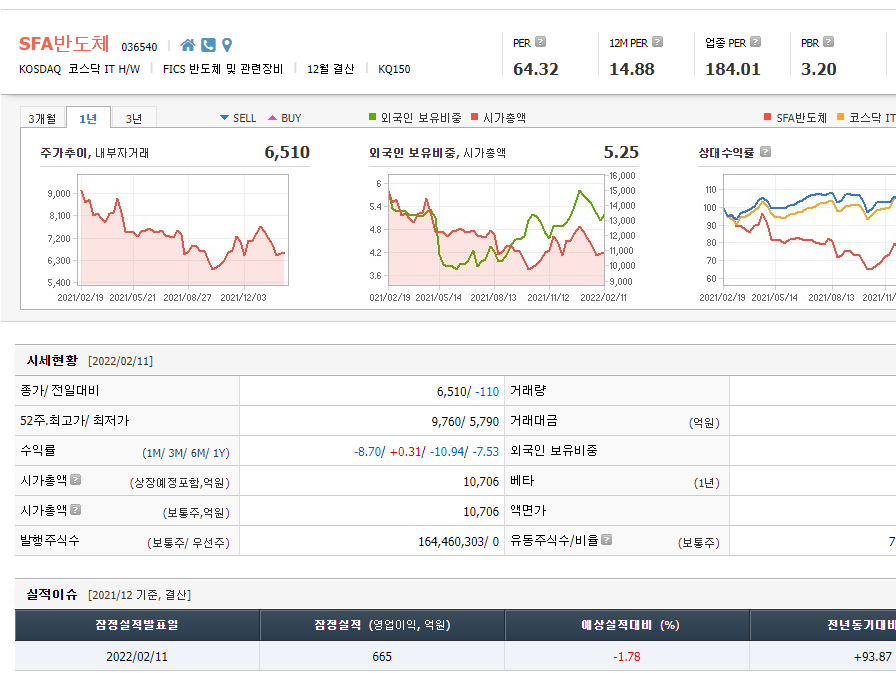Image resolution: width=896 pixels, height=673 pixels.
Task: Open help icon beside 시가총액 보통주 row
Action: (75, 509)
